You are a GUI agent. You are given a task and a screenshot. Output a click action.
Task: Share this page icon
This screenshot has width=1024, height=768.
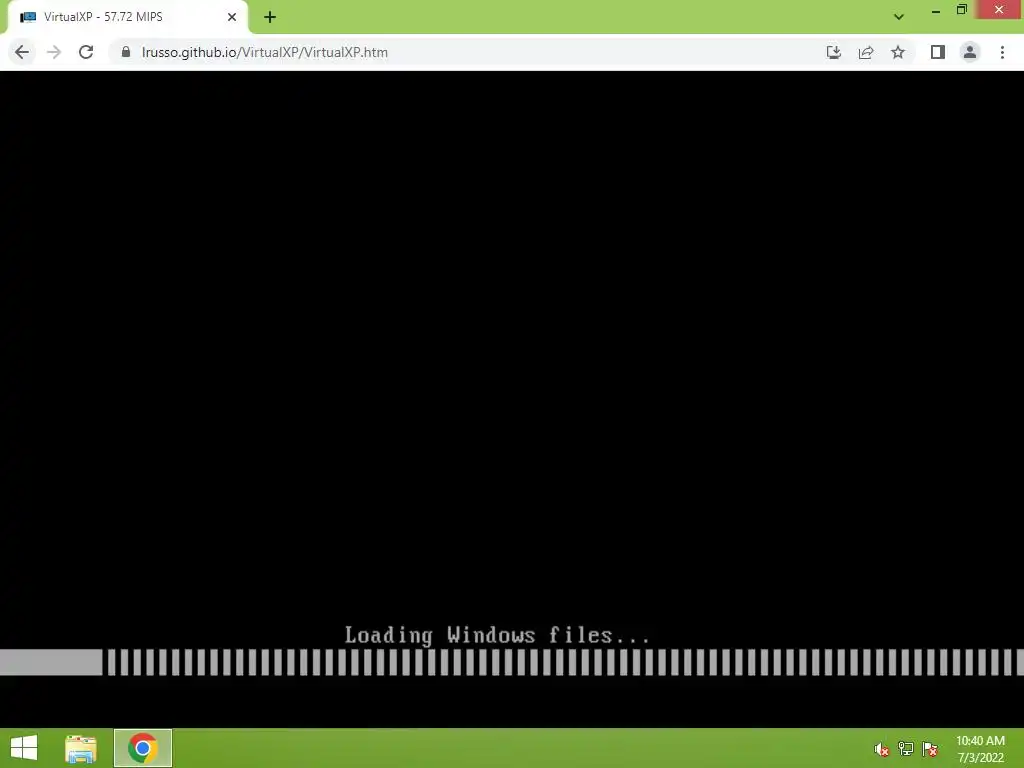click(866, 52)
